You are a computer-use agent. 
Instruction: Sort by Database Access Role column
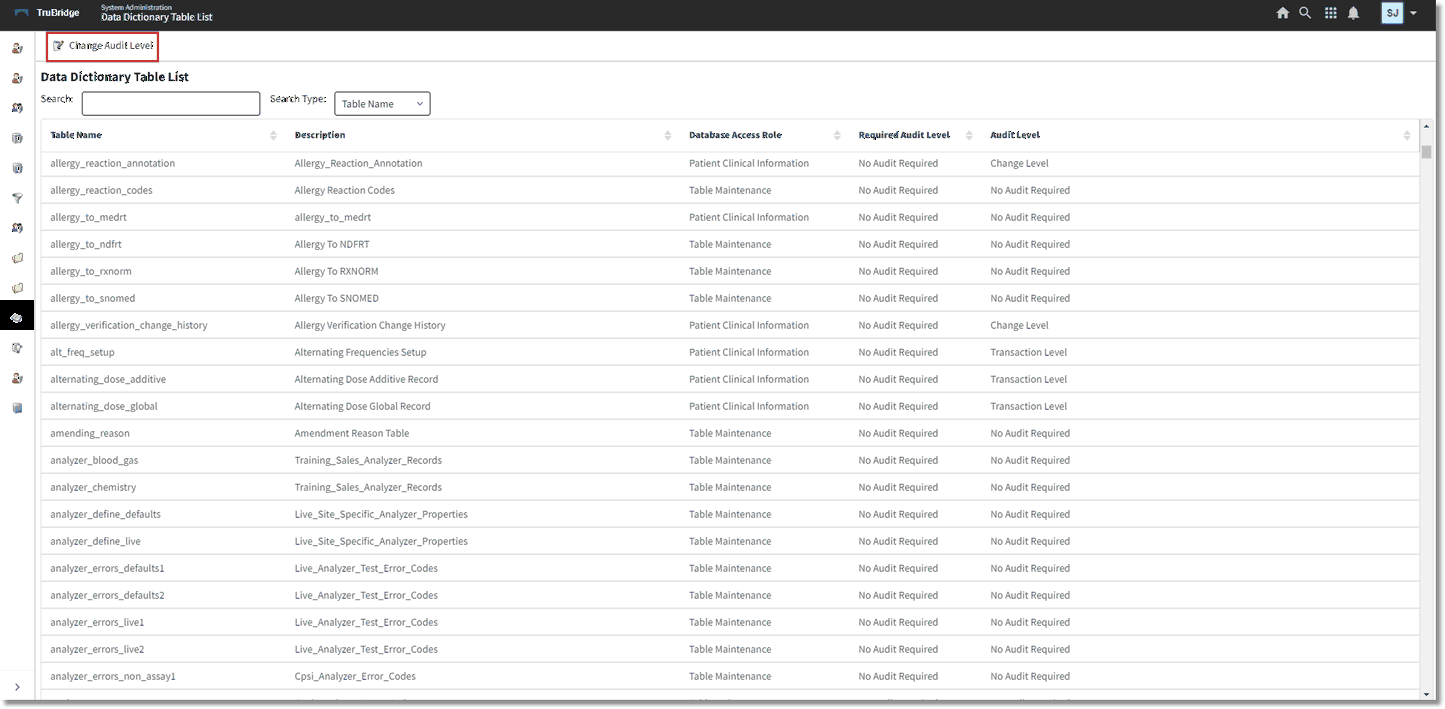(735, 135)
